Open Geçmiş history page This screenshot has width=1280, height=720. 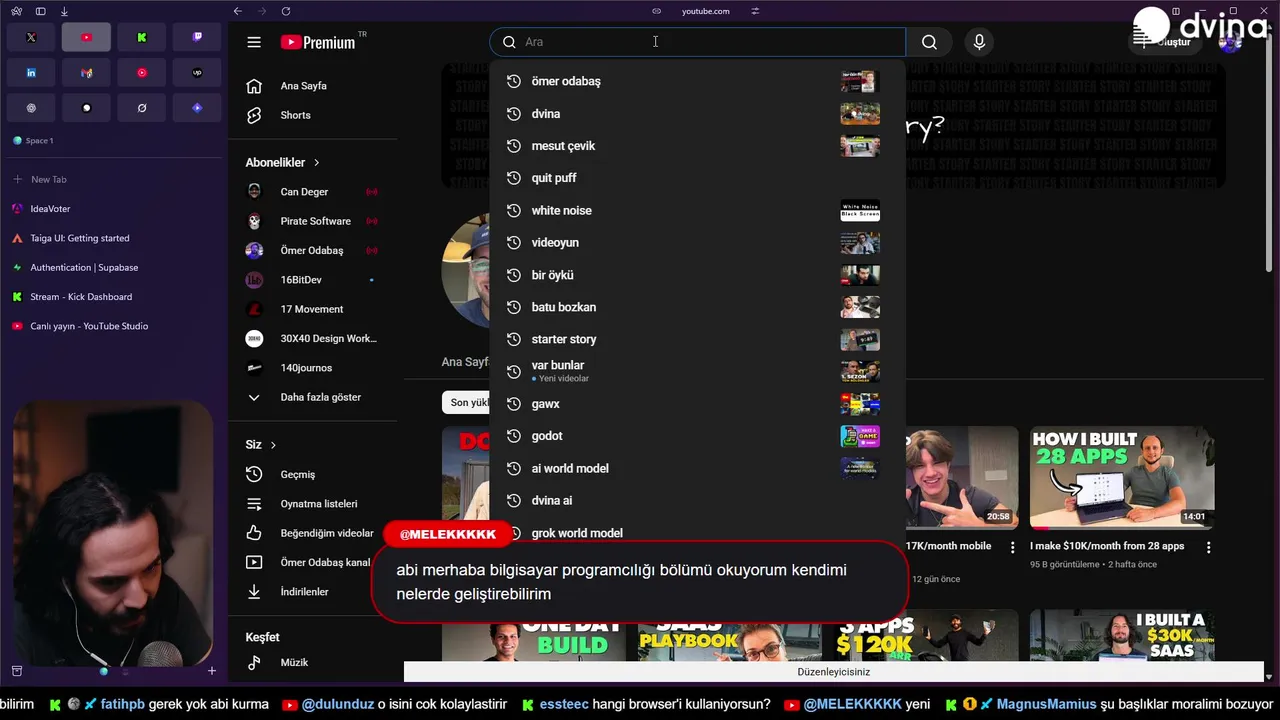point(313,474)
